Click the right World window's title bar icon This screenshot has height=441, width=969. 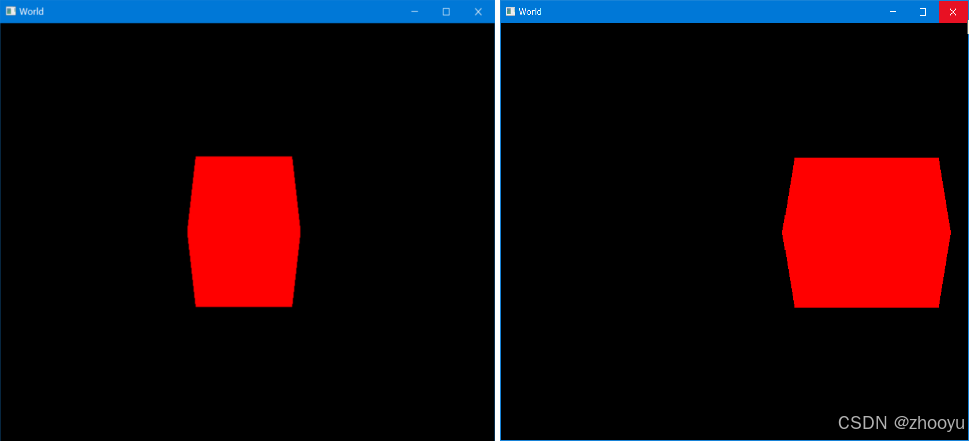[510, 11]
